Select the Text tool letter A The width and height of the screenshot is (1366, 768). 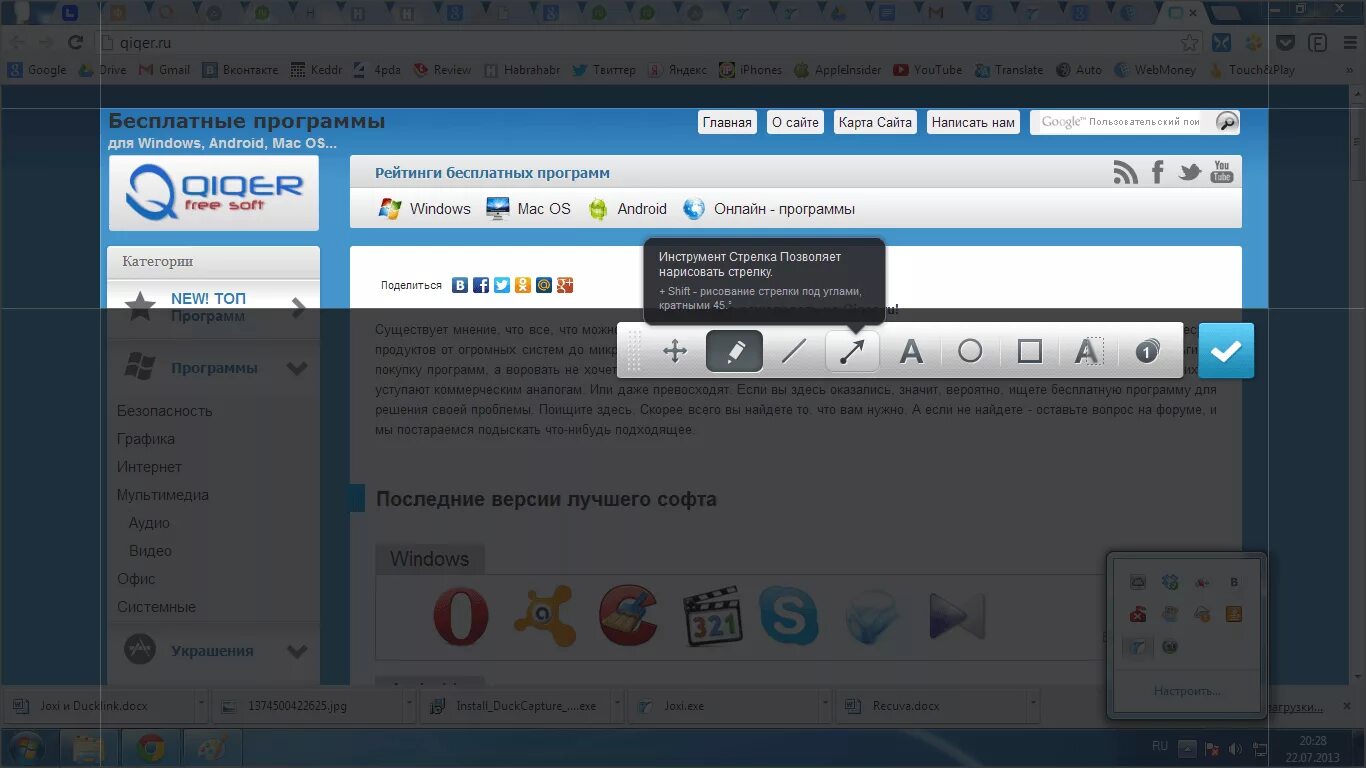click(910, 351)
